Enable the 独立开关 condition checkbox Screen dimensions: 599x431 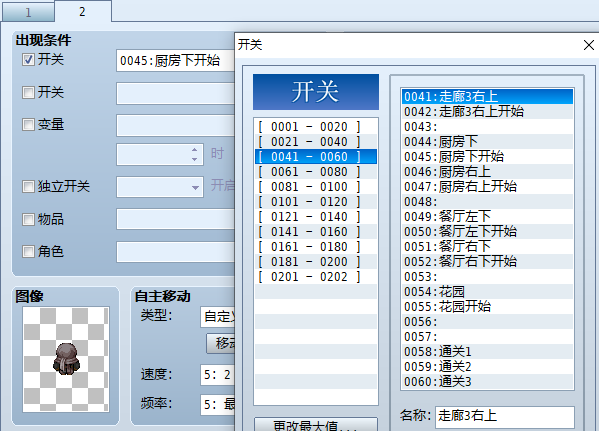(x=28, y=186)
